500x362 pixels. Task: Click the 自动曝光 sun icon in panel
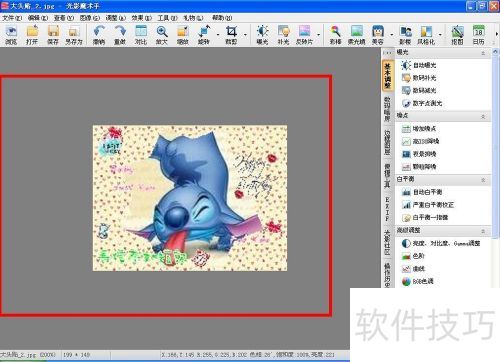tap(406, 65)
